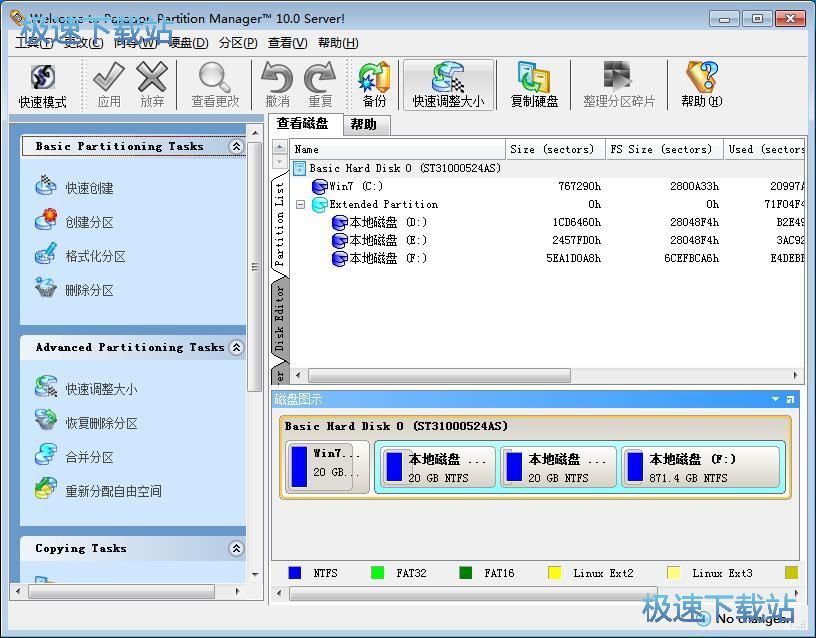Click the NTFS blue legend swatch
This screenshot has width=816, height=638.
[x=295, y=572]
